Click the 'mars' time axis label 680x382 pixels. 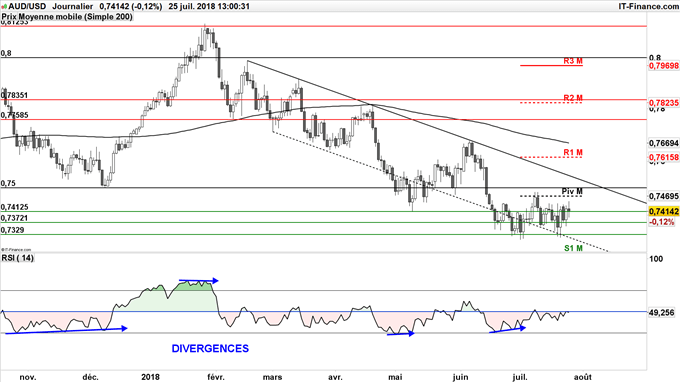(273, 377)
